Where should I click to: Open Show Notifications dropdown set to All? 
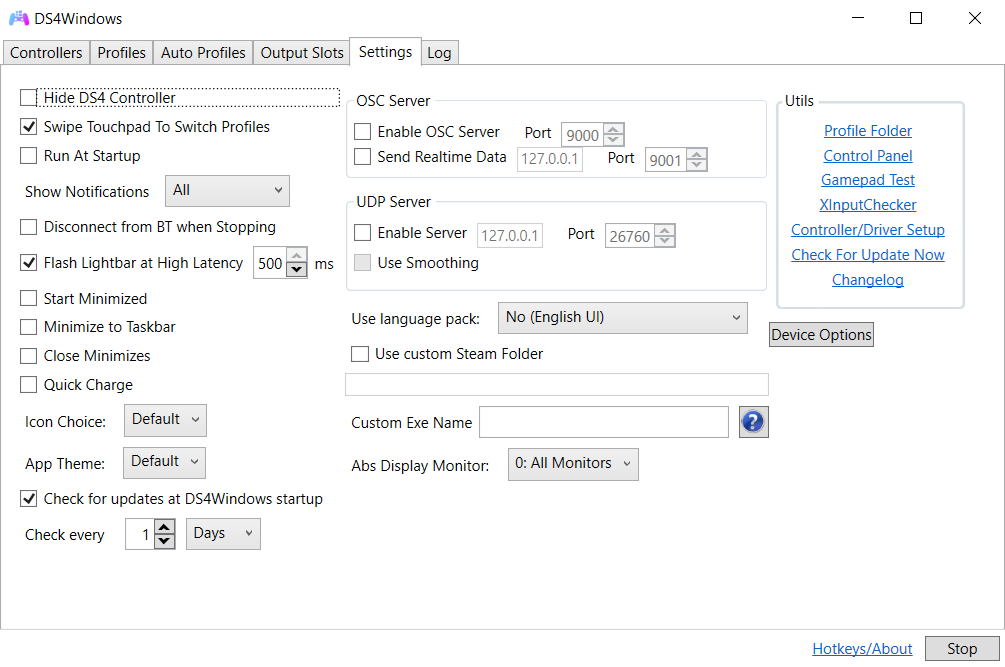click(x=227, y=190)
